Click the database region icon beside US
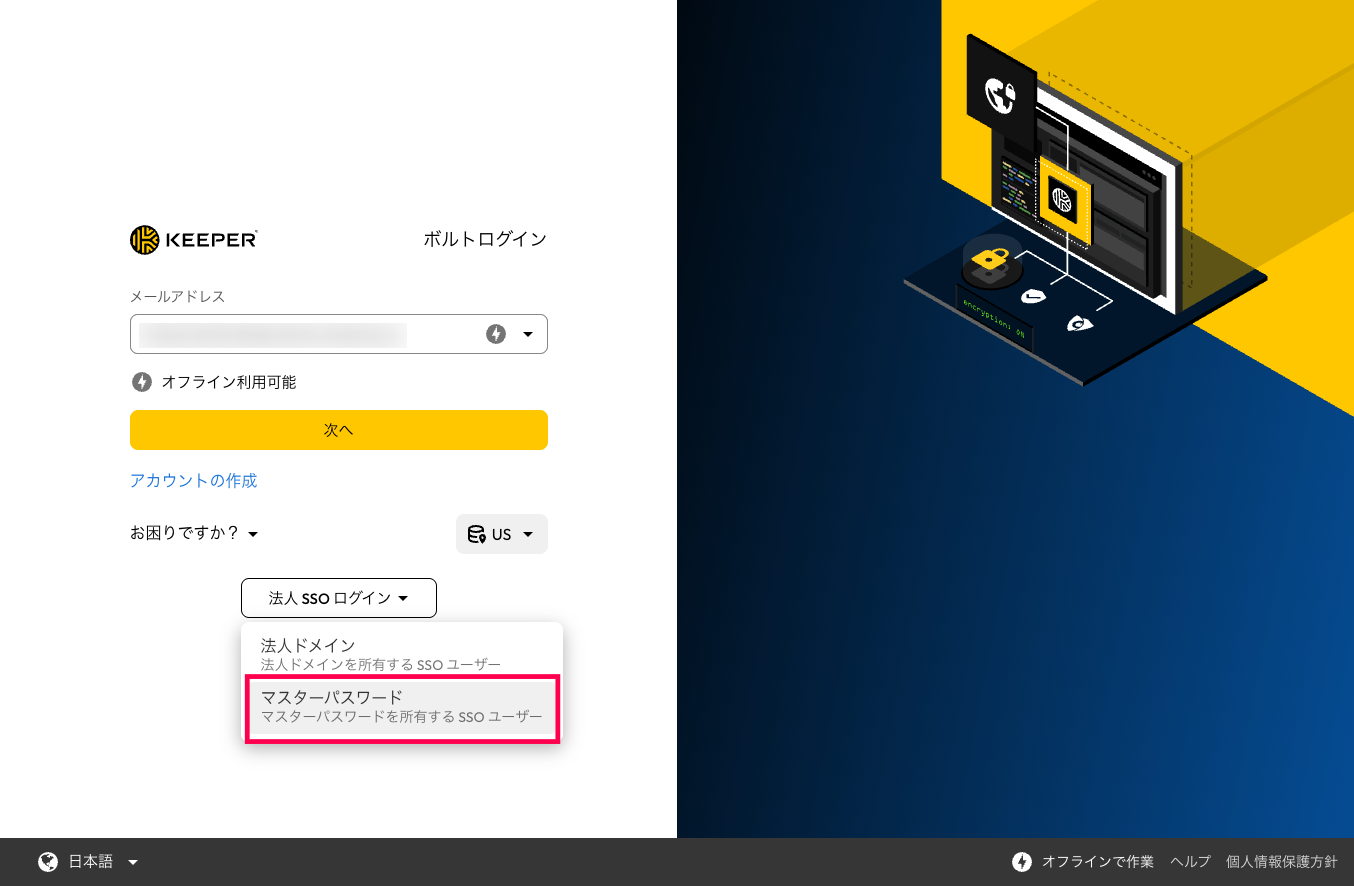Viewport: 1354px width, 886px height. (x=474, y=533)
